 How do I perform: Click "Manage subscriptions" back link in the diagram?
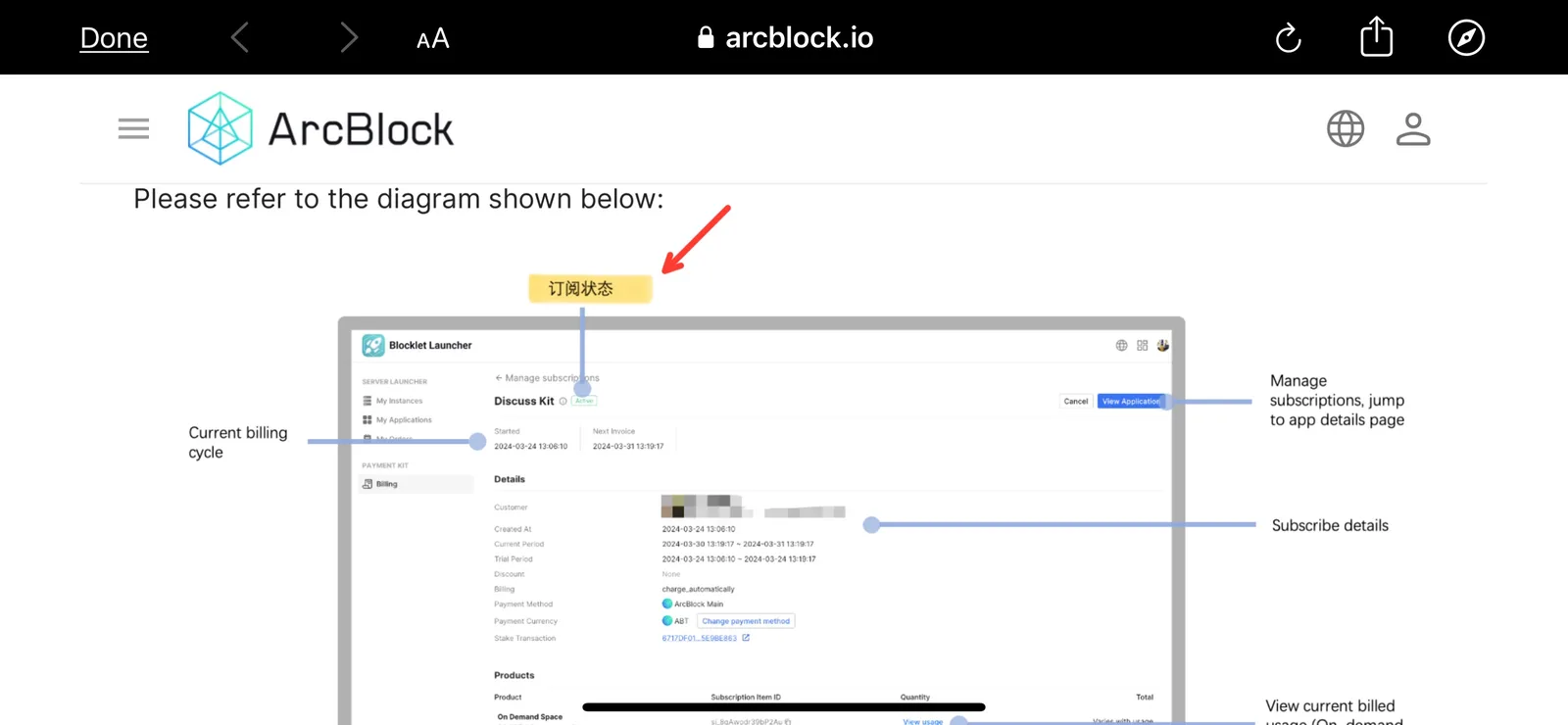[x=547, y=378]
